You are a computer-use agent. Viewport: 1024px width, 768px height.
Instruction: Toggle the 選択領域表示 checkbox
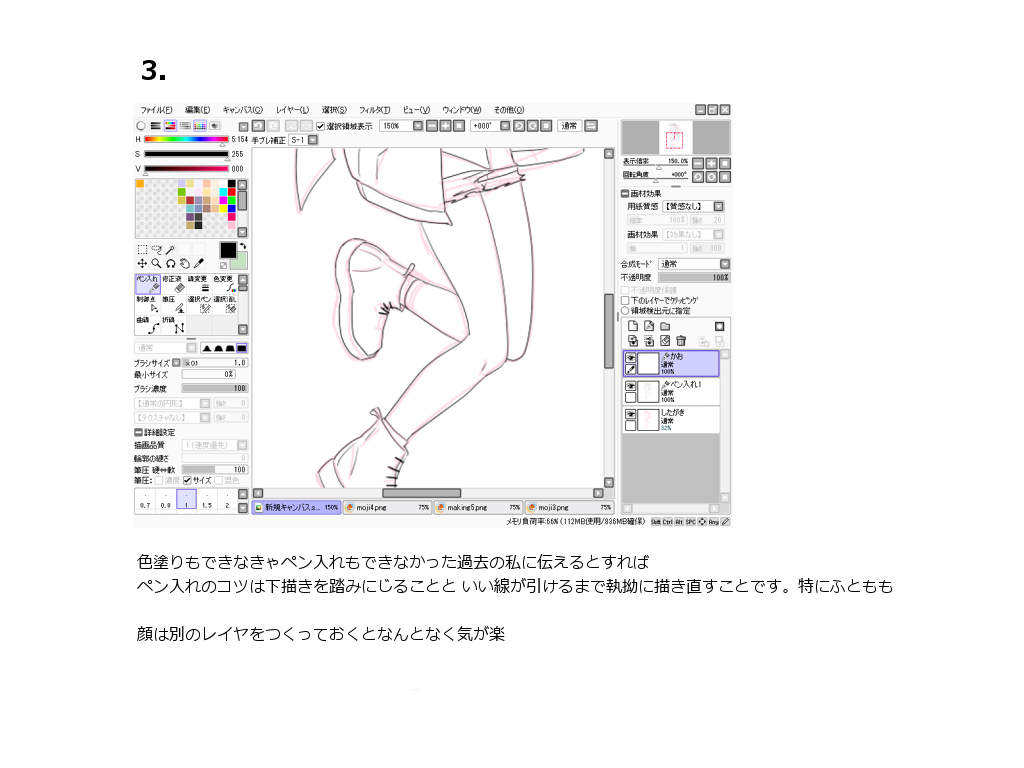pos(321,126)
